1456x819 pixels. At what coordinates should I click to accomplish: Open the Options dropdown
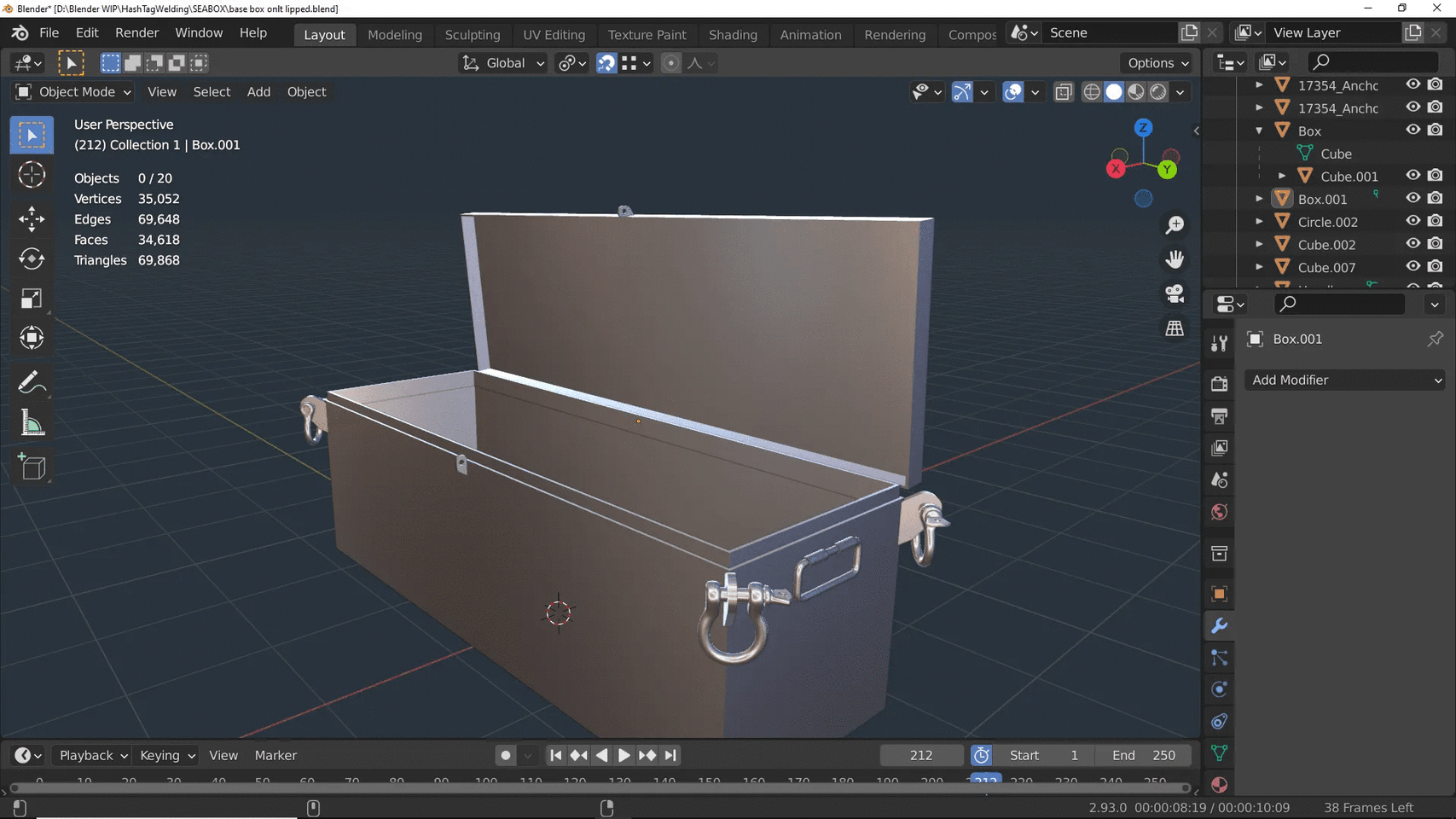(x=1157, y=63)
